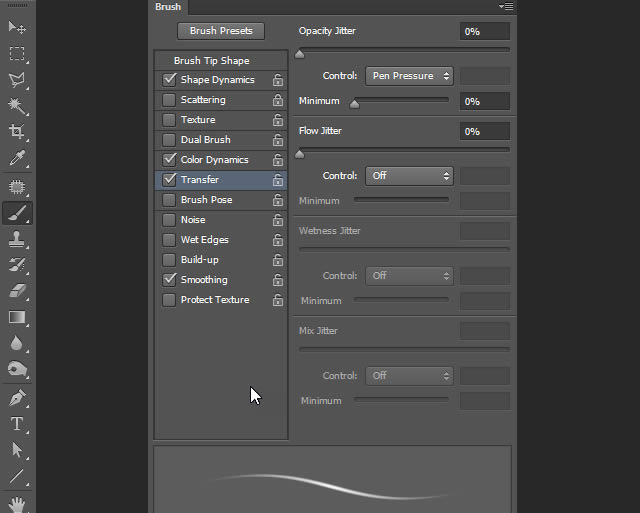Enable the Brush Pose checkbox
640x513 pixels.
(x=169, y=200)
